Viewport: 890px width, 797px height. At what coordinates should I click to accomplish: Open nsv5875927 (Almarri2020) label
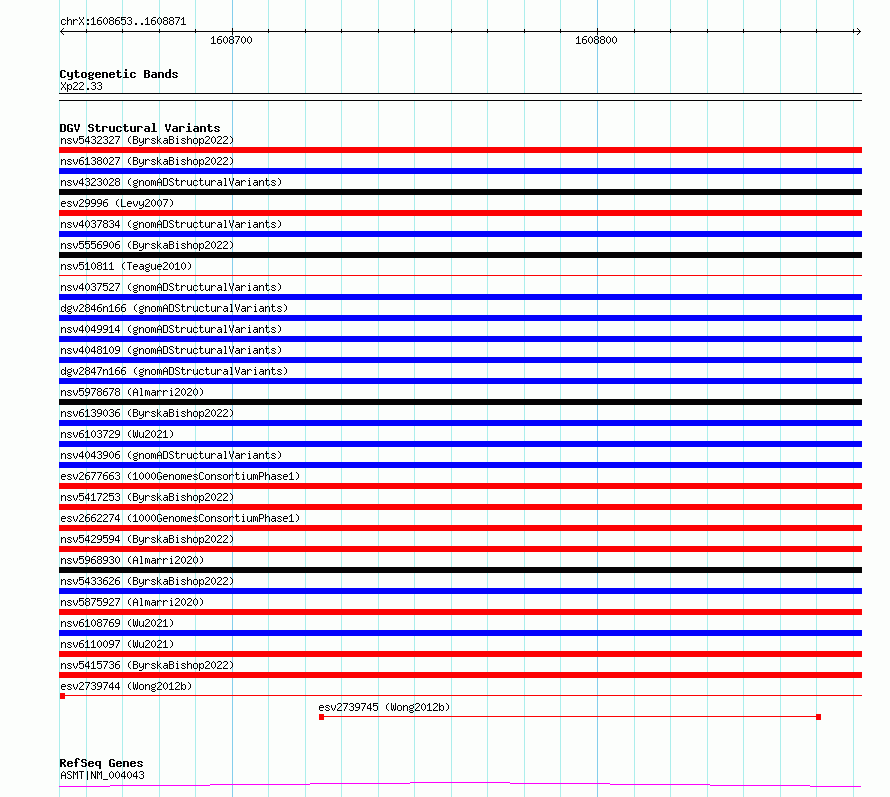pyautogui.click(x=132, y=602)
